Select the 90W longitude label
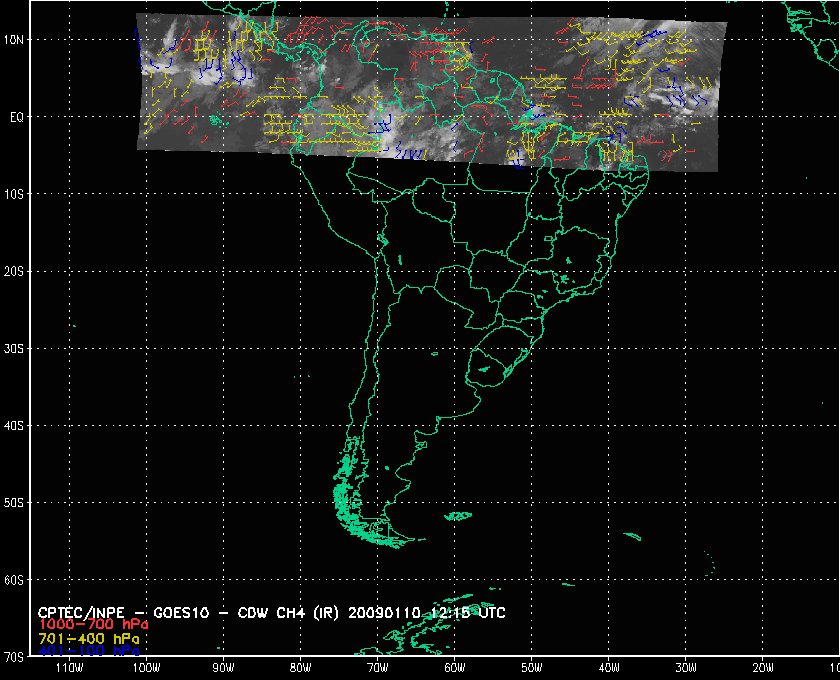This screenshot has width=840, height=680. coord(223,668)
